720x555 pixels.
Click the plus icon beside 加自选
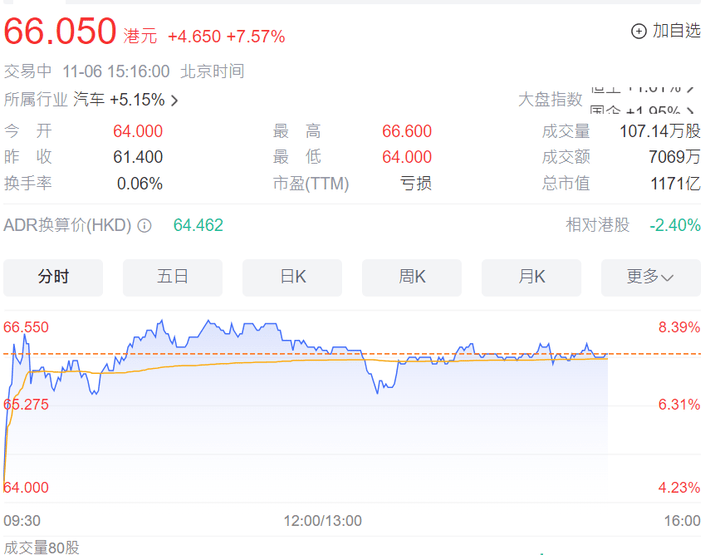click(639, 31)
